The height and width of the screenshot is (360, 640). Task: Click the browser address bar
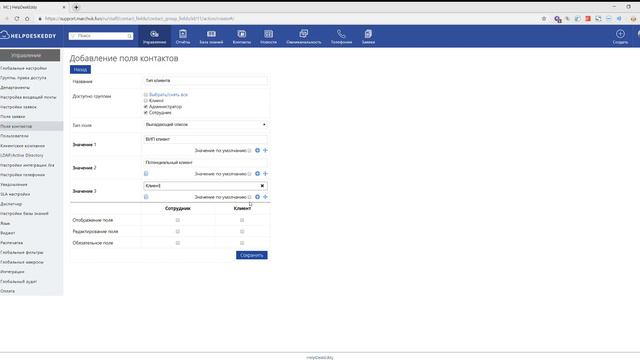(x=286, y=19)
